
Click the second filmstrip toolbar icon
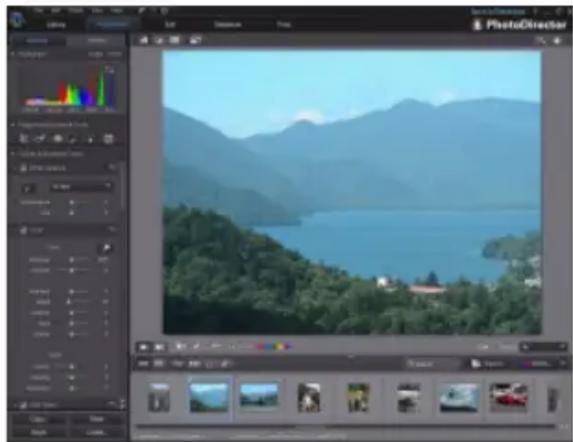pos(159,363)
